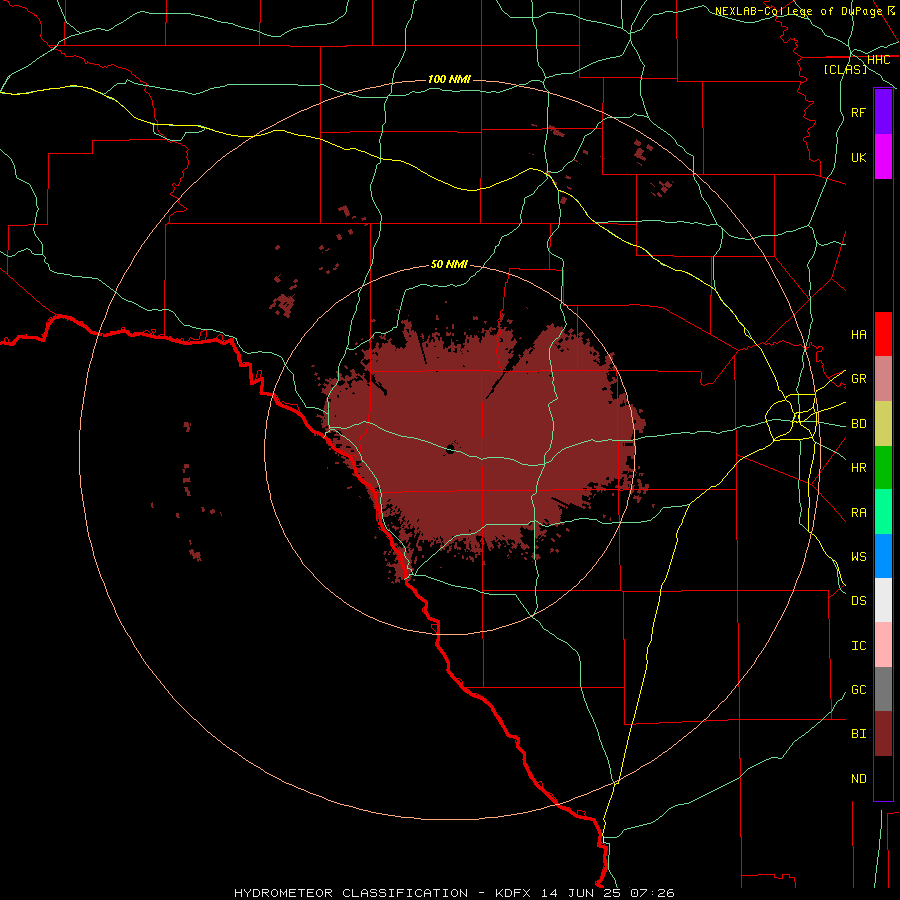
Task: Click the RA legend label
Action: (859, 513)
